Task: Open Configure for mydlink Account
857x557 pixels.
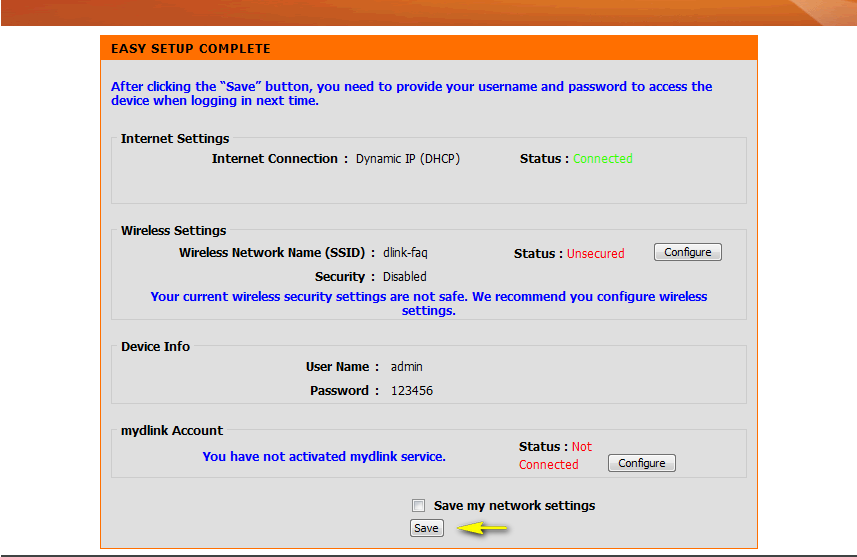Action: point(641,463)
